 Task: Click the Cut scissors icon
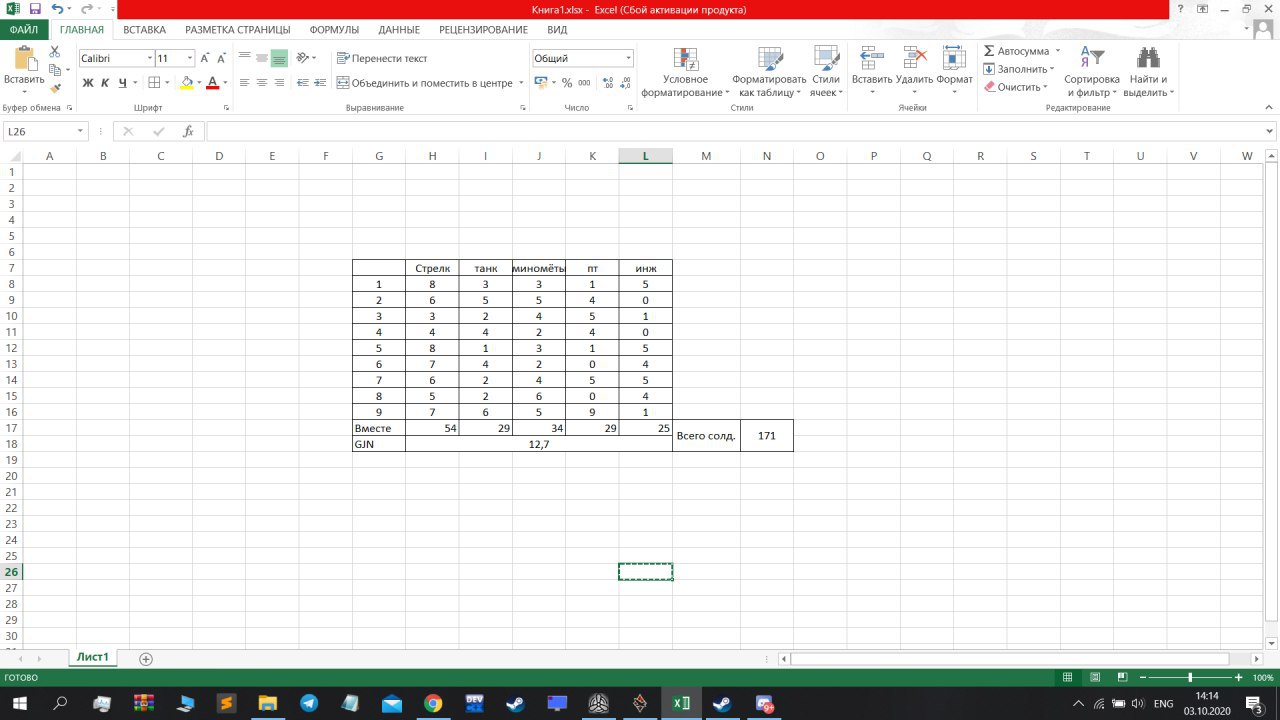54,51
